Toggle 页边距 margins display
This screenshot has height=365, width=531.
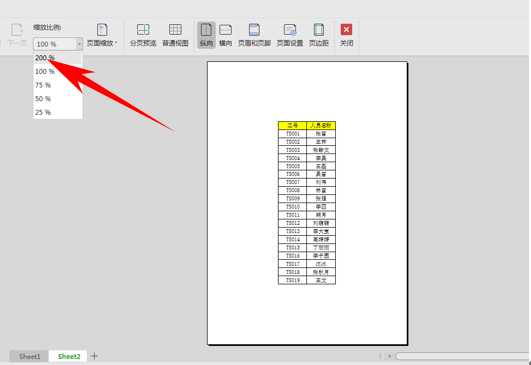pyautogui.click(x=319, y=35)
